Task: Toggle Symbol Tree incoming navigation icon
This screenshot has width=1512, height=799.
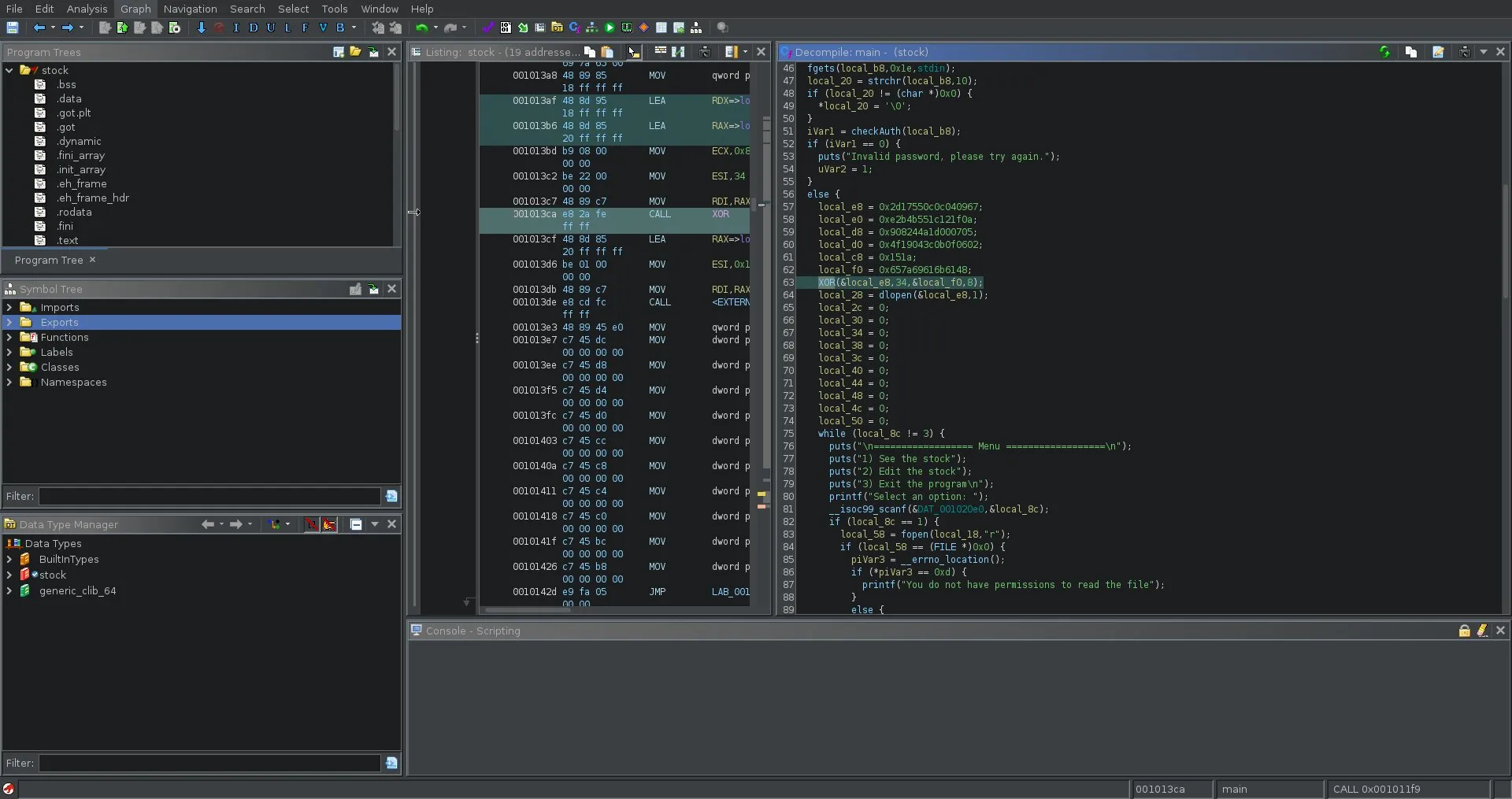Action: point(373,289)
